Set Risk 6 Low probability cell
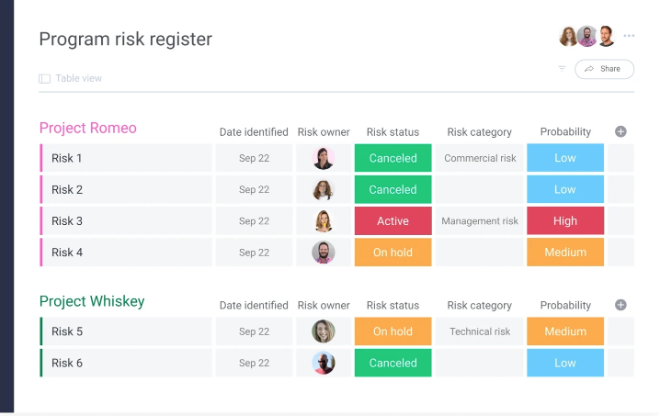This screenshot has height=416, width=659. pos(565,363)
